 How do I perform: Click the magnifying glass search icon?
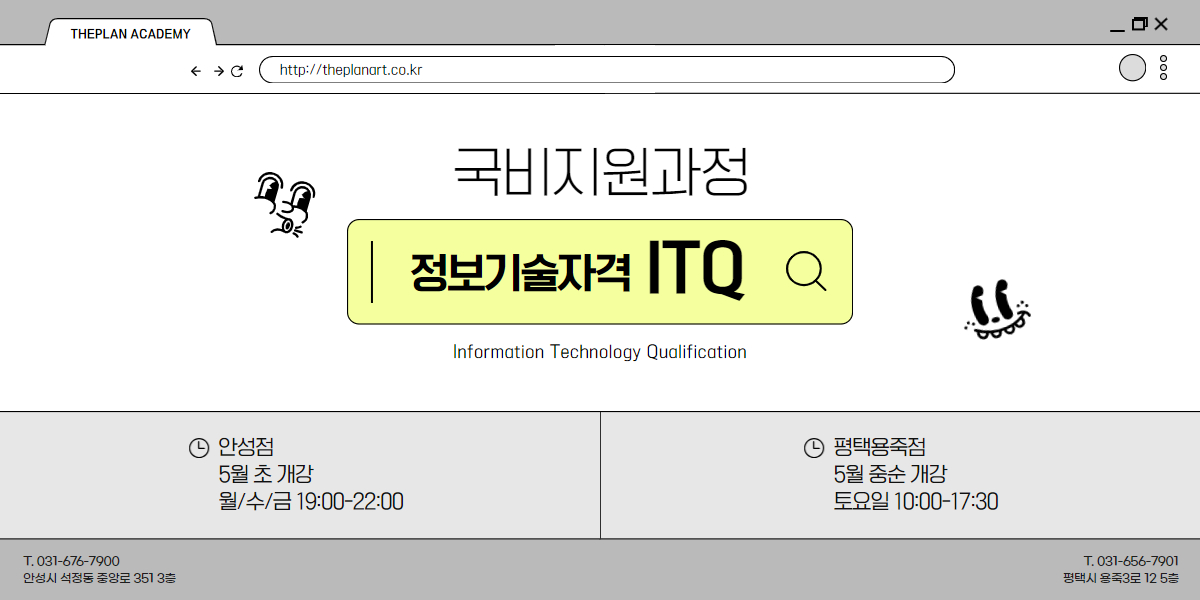pyautogui.click(x=806, y=271)
